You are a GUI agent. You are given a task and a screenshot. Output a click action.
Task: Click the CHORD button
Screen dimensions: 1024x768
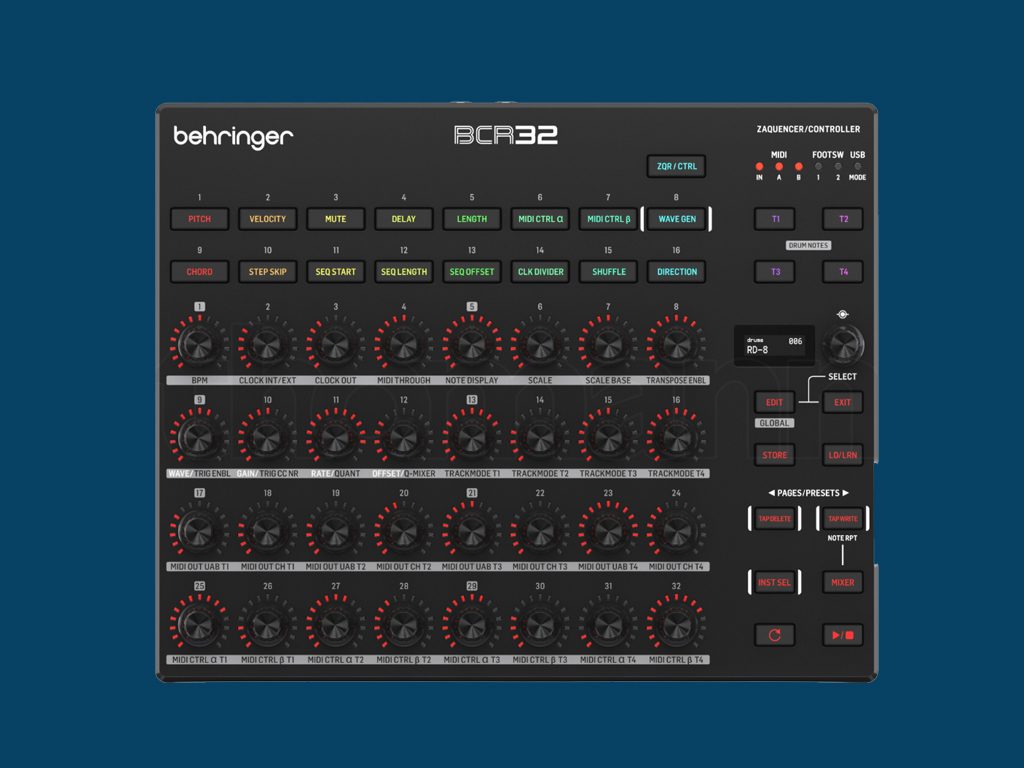pos(199,272)
